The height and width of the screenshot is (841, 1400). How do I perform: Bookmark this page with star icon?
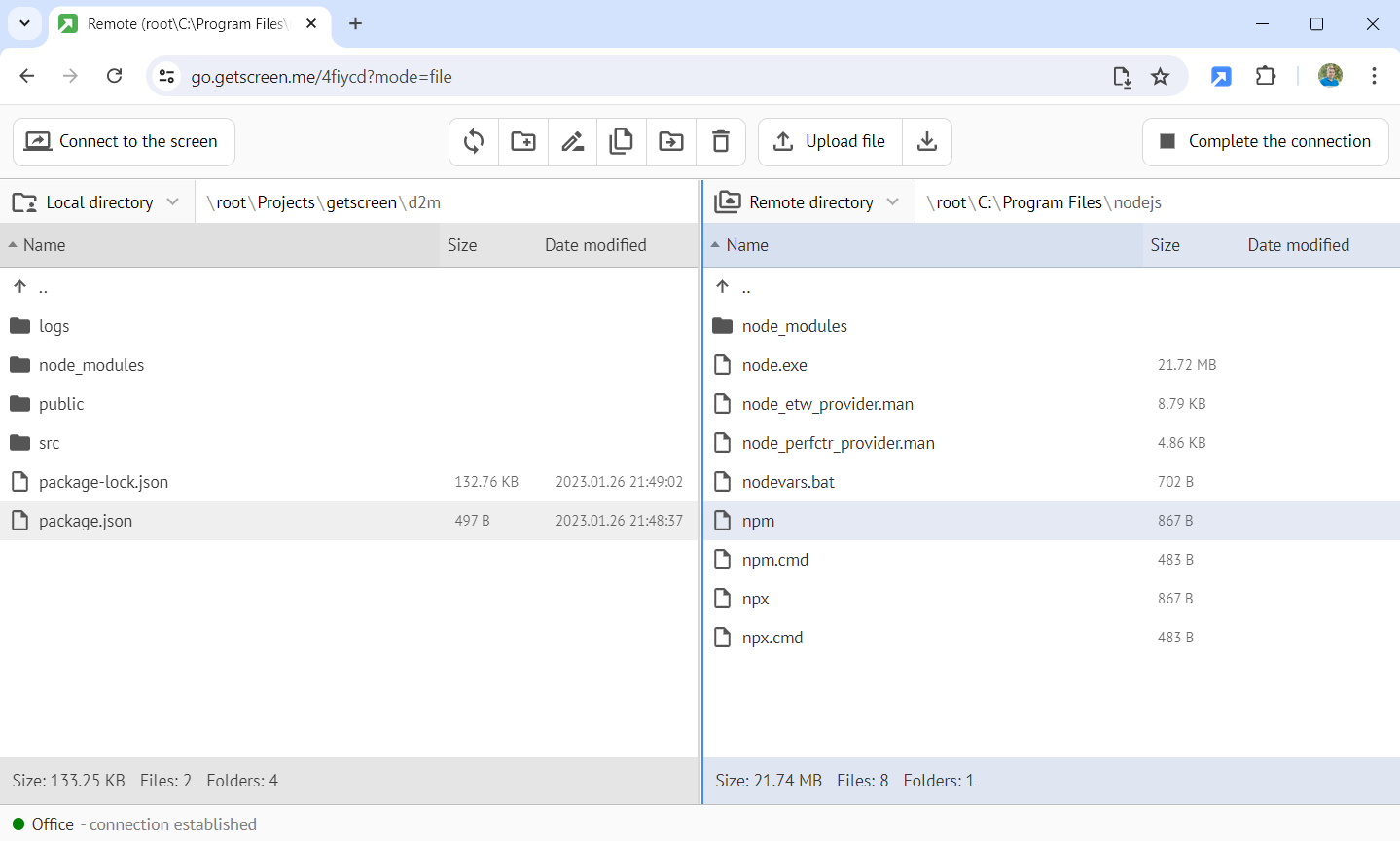1160,77
